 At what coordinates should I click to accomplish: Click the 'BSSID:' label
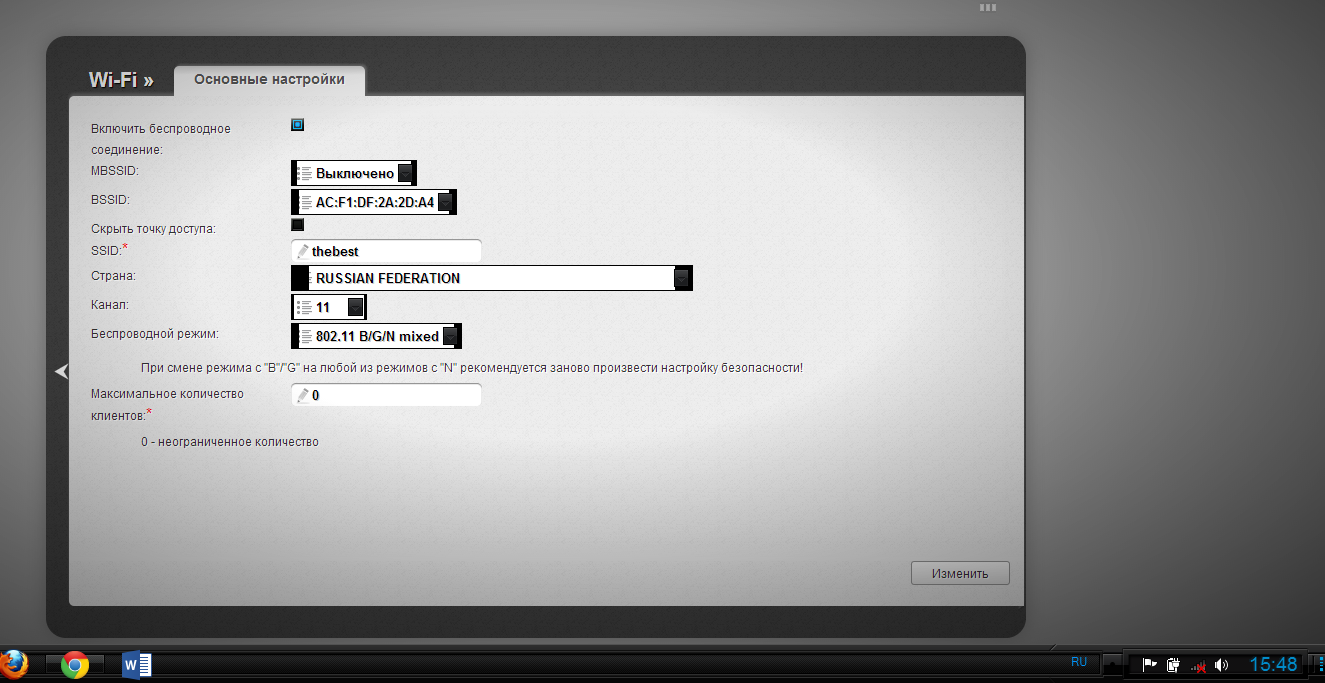[x=111, y=200]
